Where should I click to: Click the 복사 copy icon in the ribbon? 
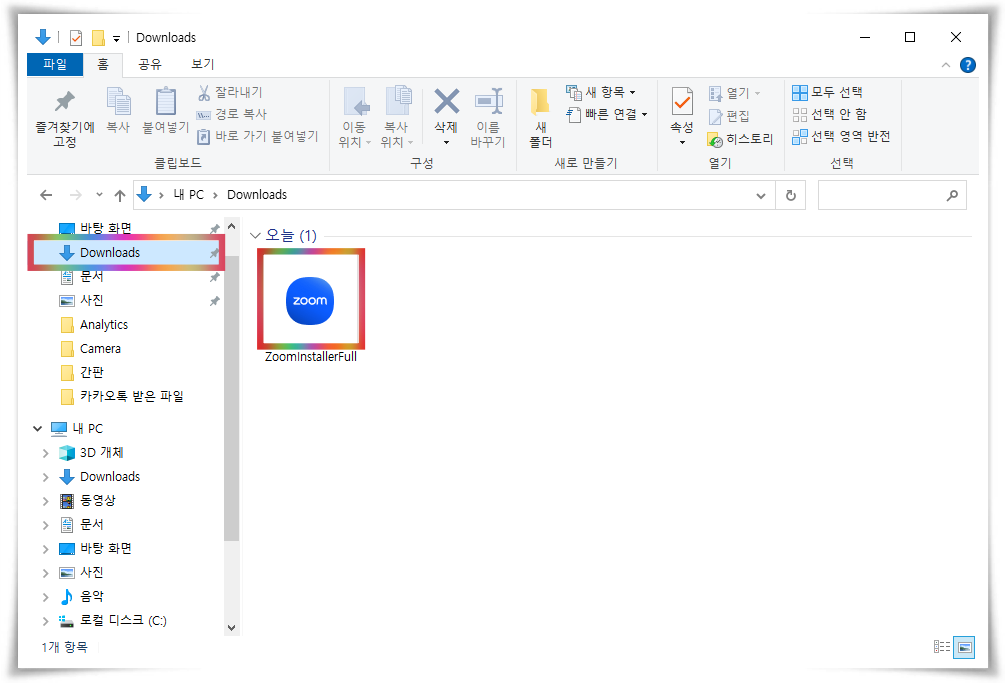pos(118,111)
